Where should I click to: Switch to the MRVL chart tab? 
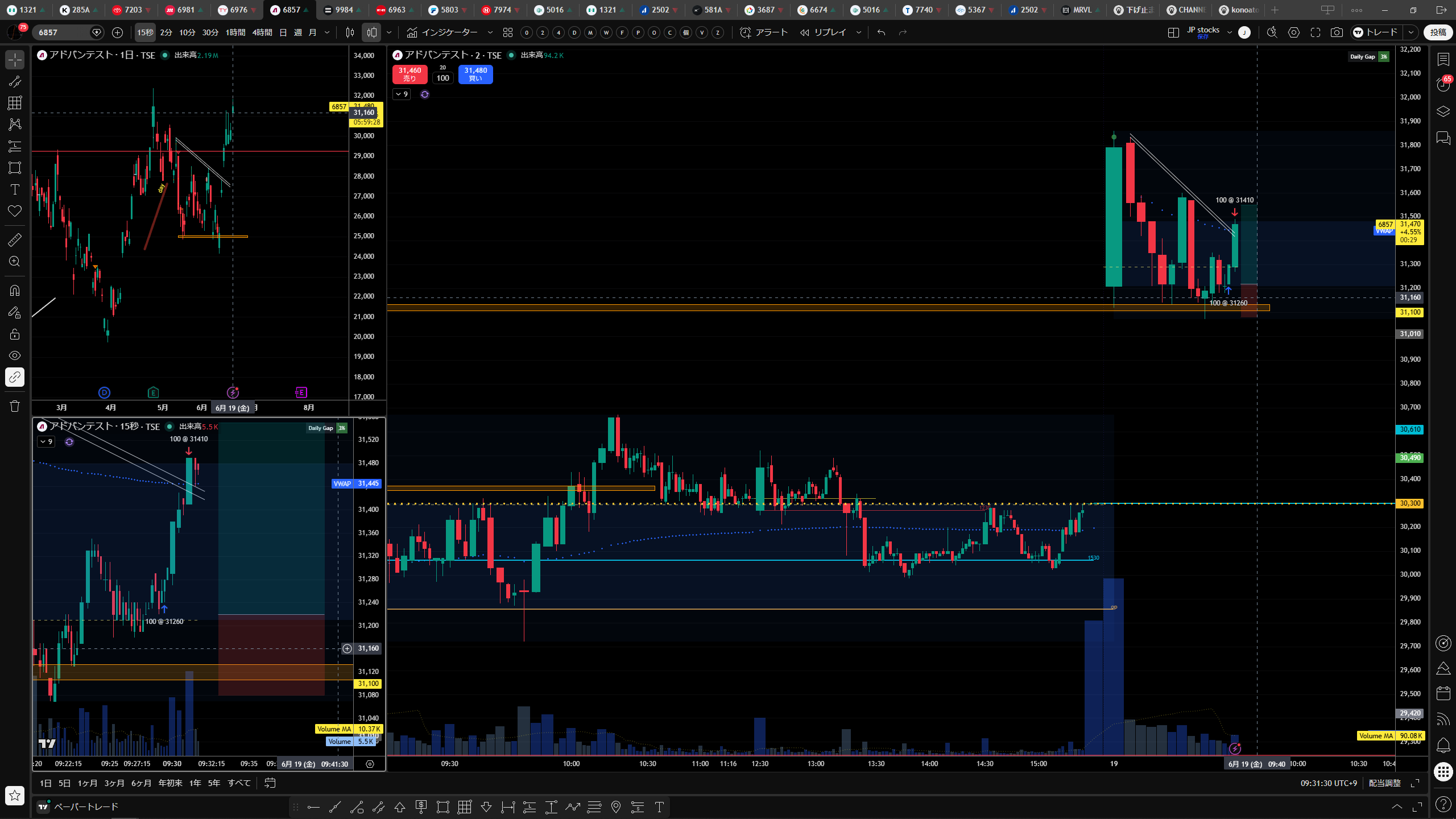(1081, 10)
